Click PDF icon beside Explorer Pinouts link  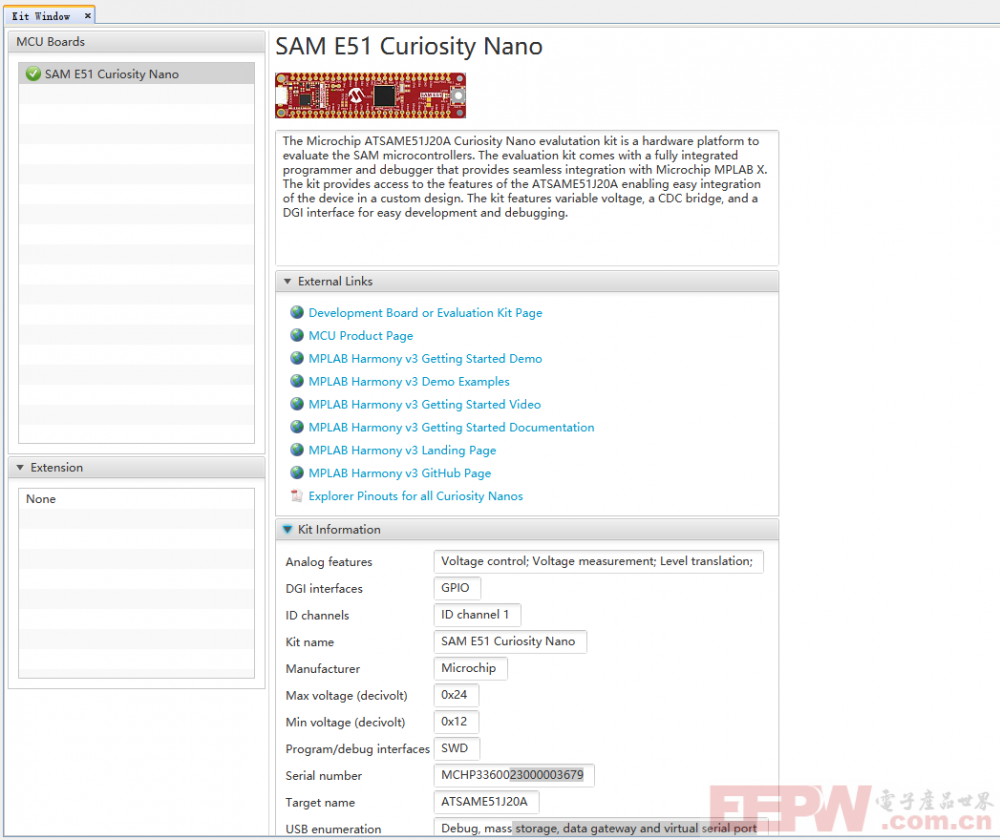(297, 496)
